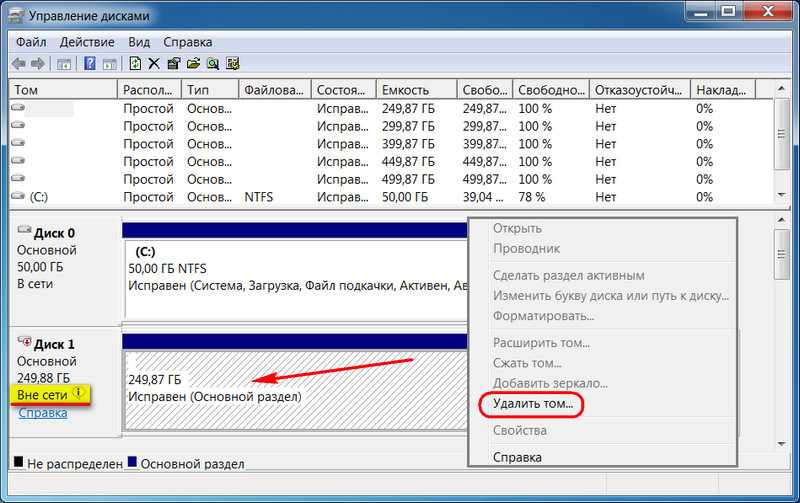The image size is (800, 503).
Task: Open the Действие menu
Action: click(87, 42)
